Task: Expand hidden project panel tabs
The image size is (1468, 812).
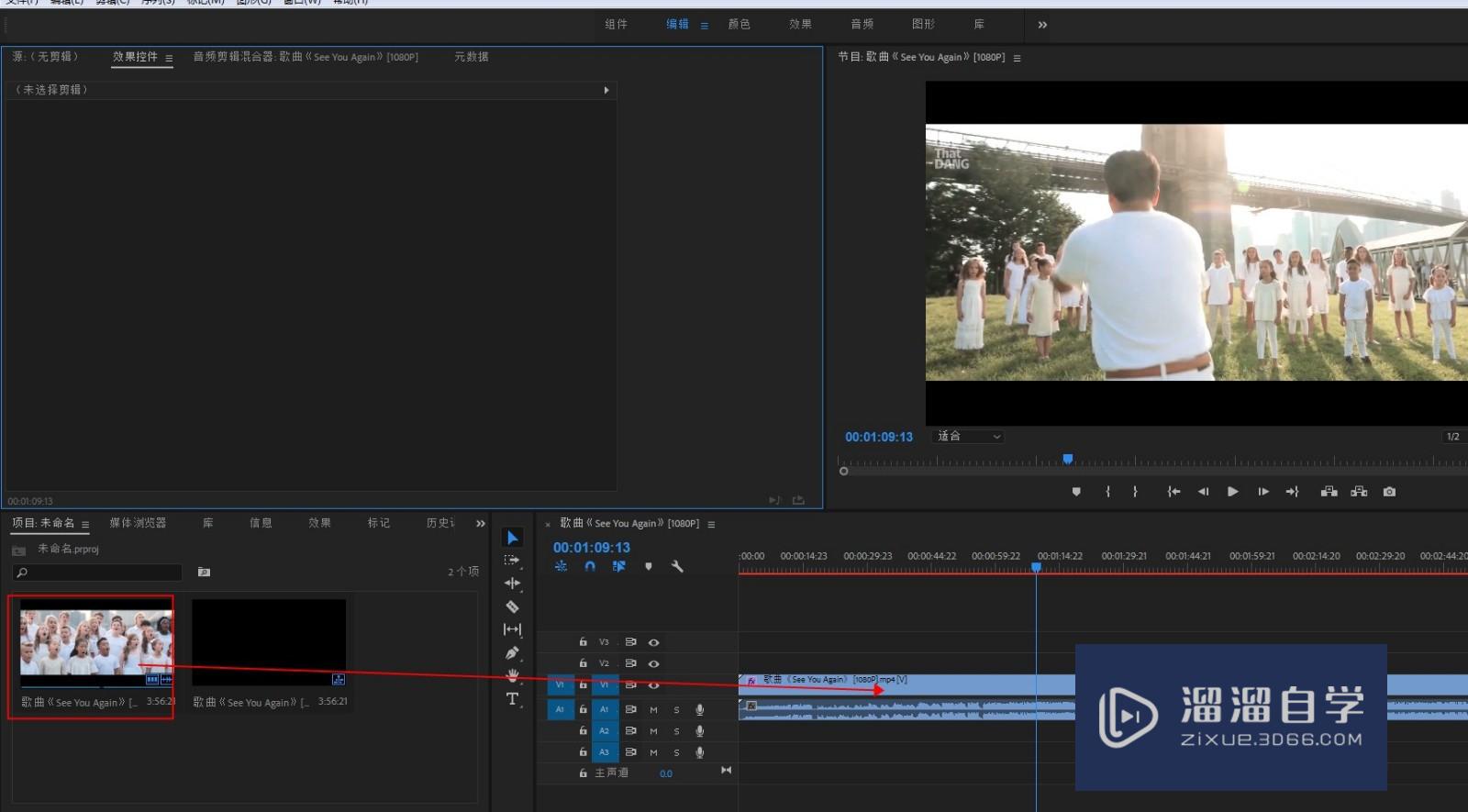Action: [481, 523]
